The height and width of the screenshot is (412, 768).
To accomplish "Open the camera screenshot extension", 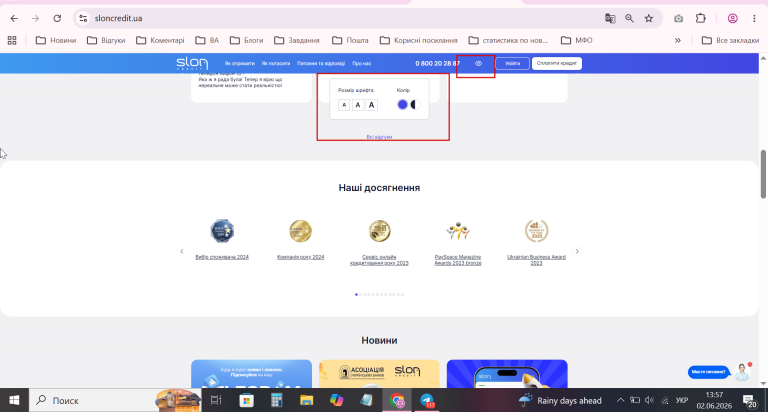I will [678, 19].
